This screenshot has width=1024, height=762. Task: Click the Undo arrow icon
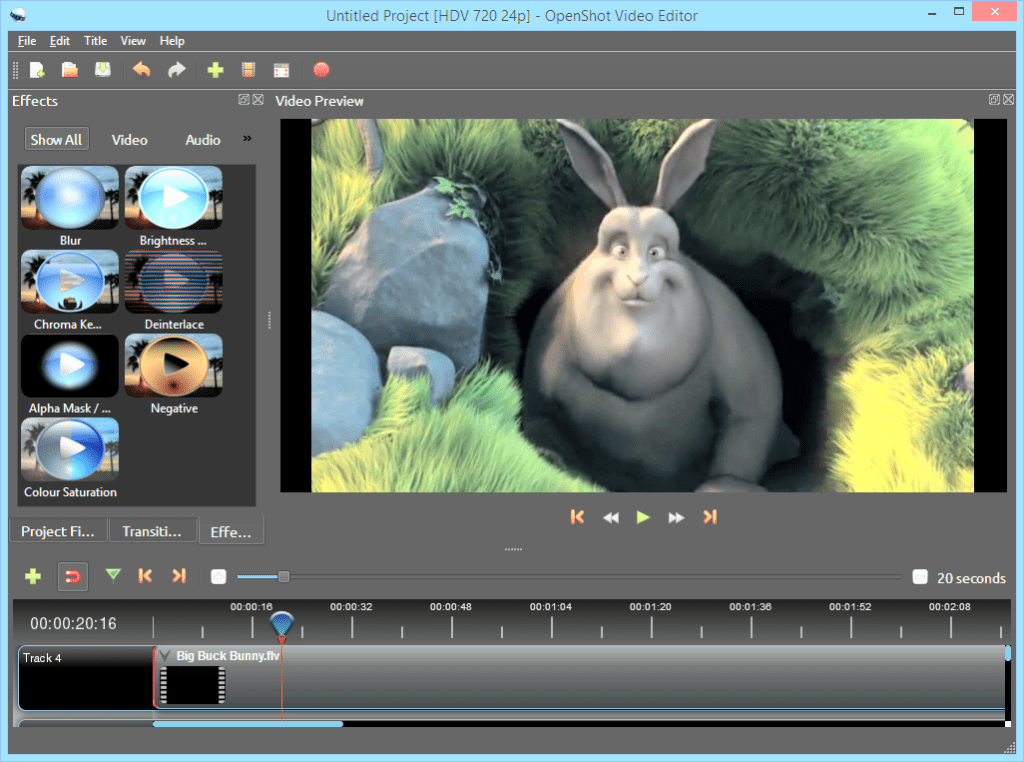[142, 70]
